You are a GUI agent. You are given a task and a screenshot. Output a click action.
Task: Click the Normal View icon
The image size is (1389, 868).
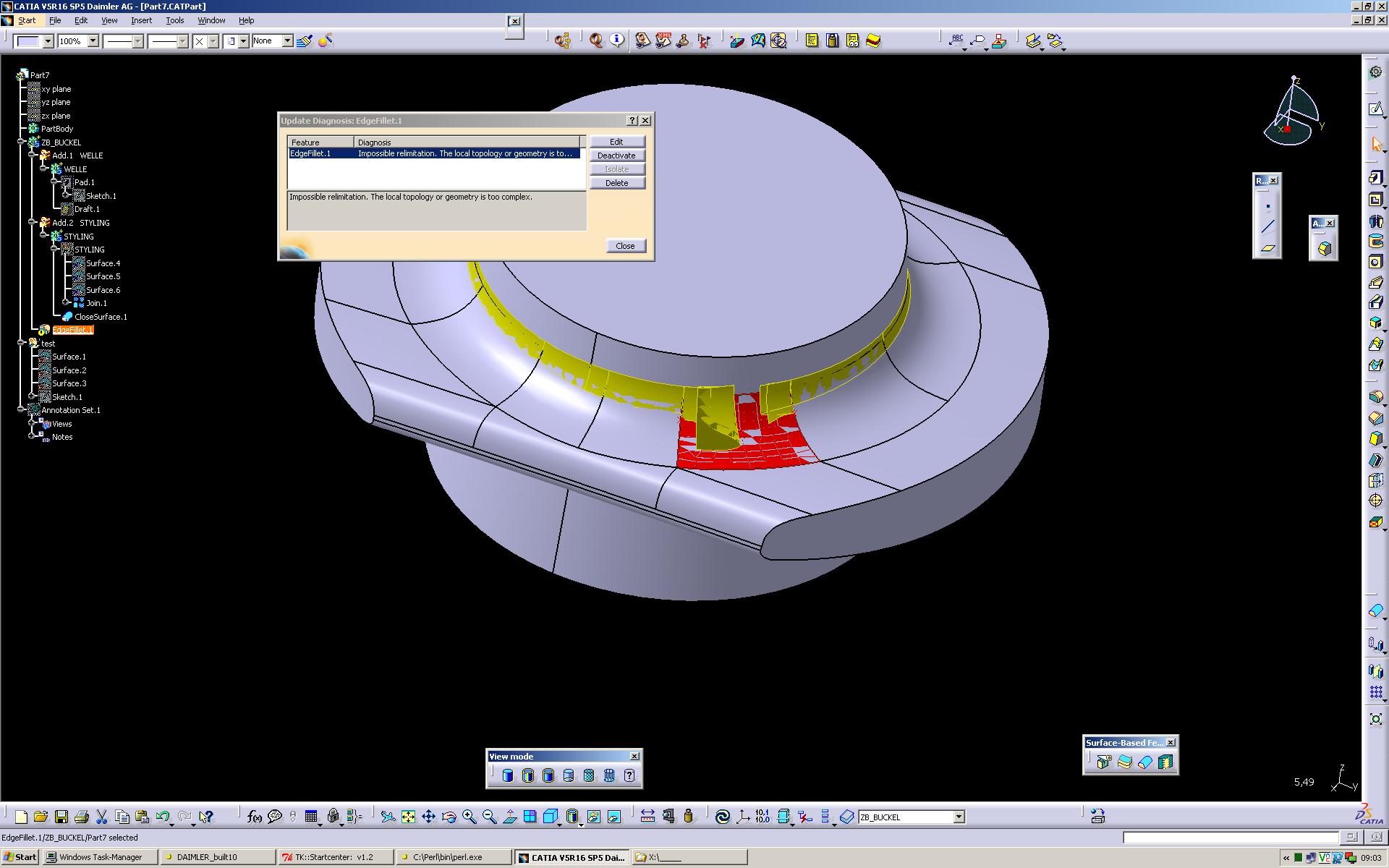[x=509, y=817]
